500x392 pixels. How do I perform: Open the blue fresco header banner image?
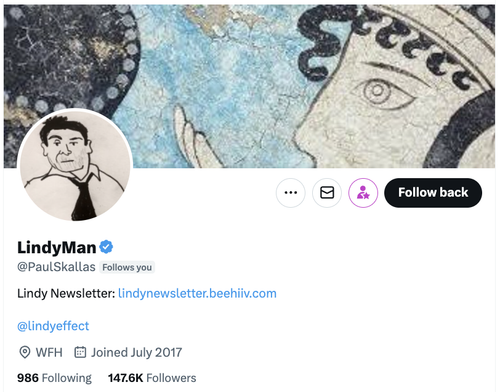[249, 86]
